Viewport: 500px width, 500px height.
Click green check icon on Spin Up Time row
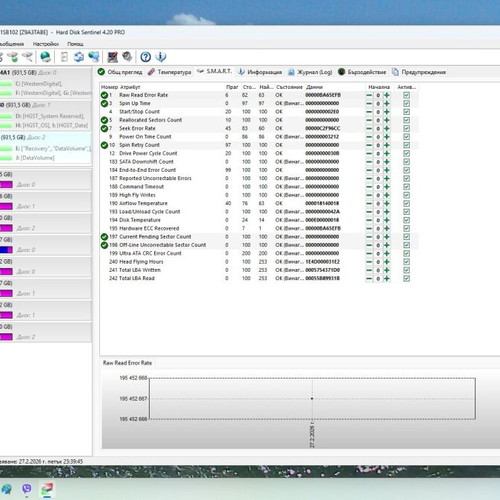104,103
